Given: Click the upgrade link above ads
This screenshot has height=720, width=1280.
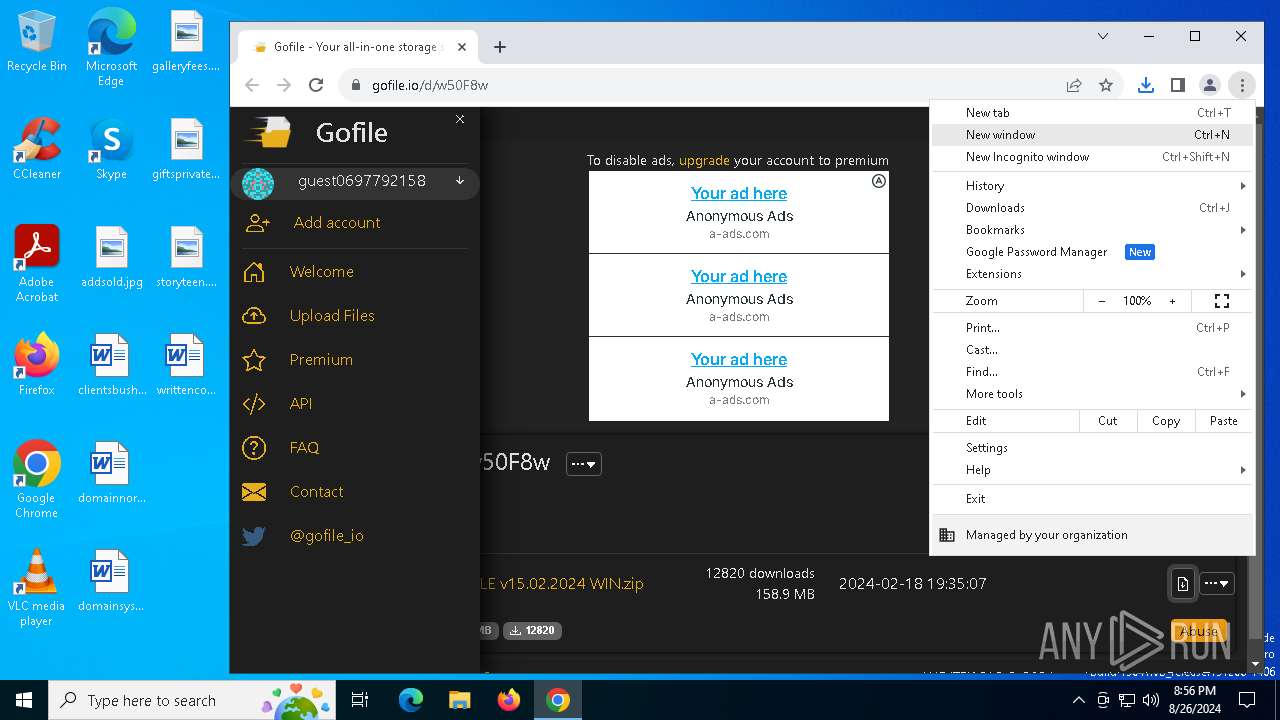Looking at the screenshot, I should [704, 160].
